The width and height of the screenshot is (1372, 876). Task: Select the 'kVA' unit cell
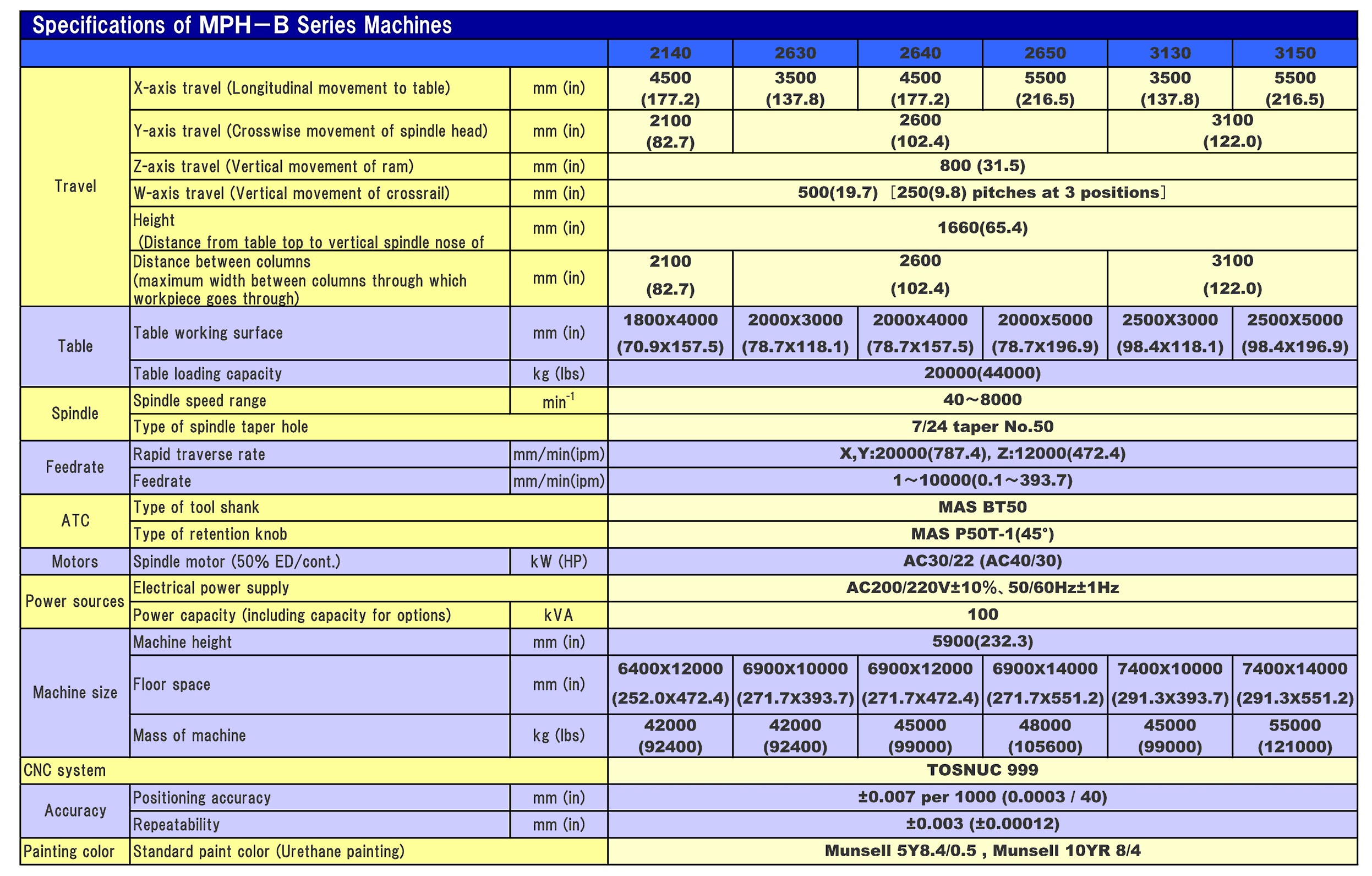(x=559, y=616)
